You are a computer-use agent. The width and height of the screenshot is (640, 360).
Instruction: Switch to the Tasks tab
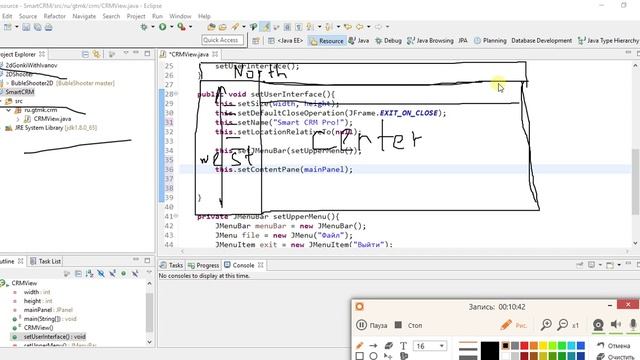tap(171, 265)
